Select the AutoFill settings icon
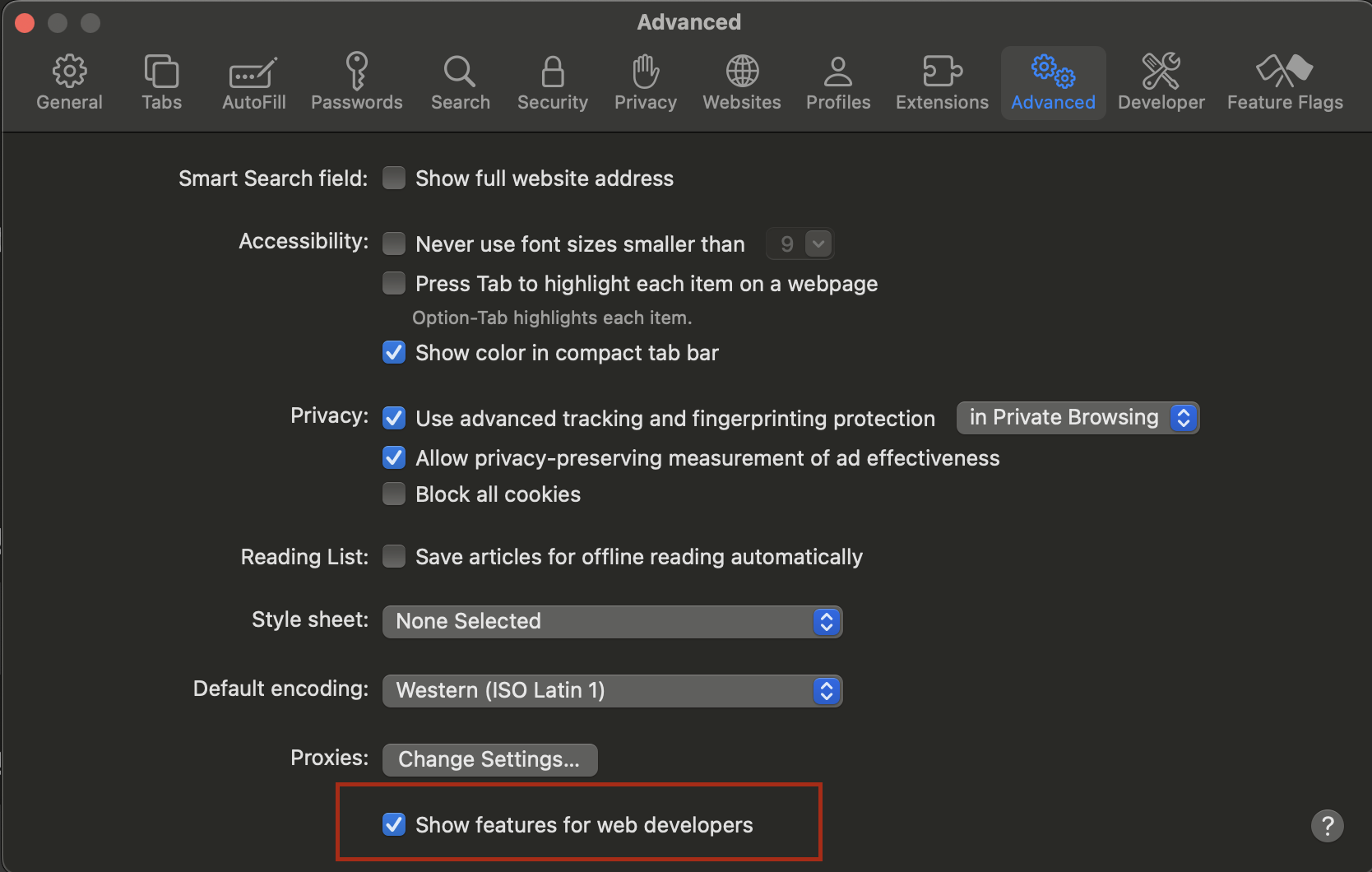The image size is (1372, 872). pos(253,81)
